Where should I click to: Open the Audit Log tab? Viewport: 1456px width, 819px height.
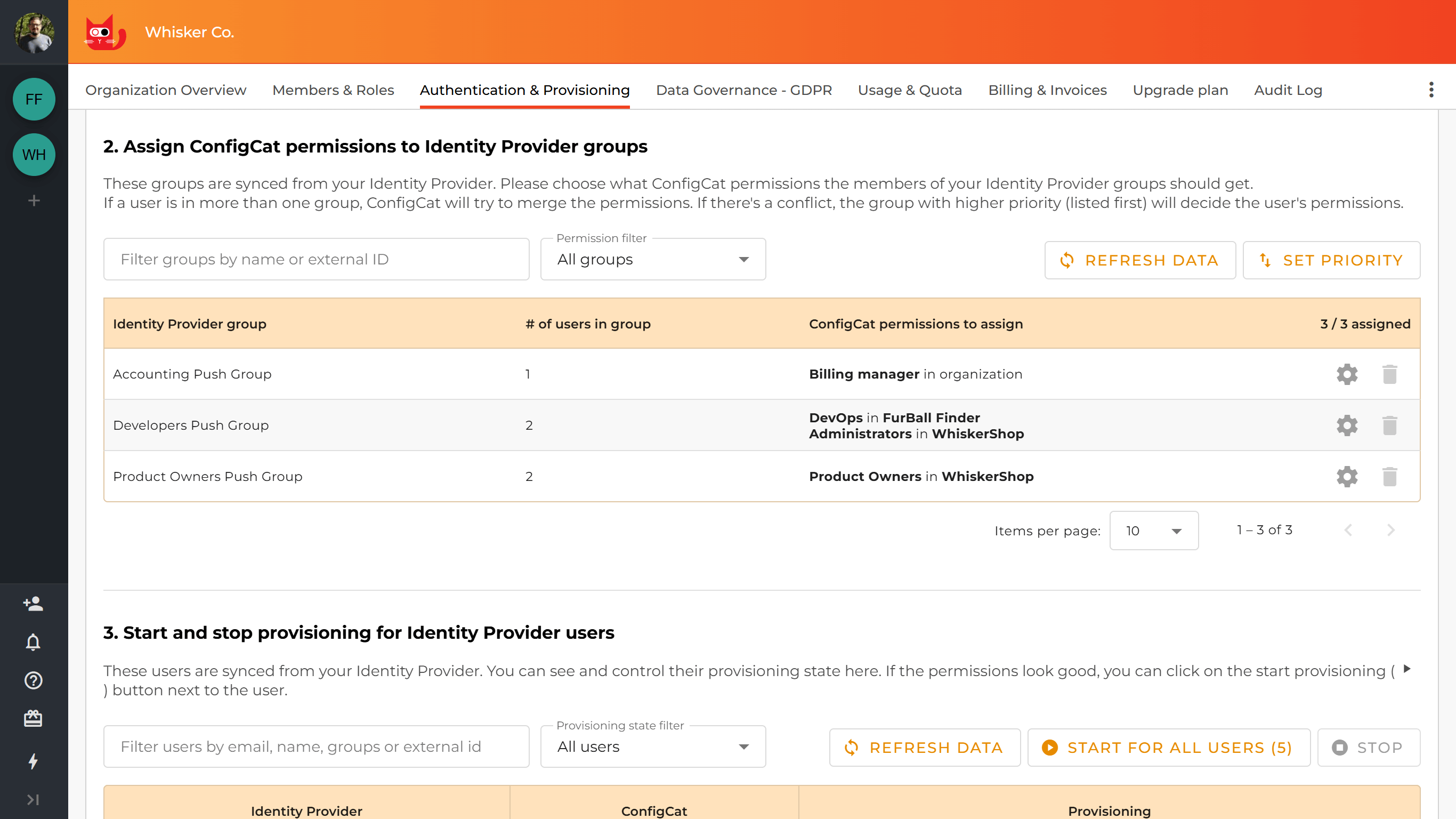[1288, 90]
